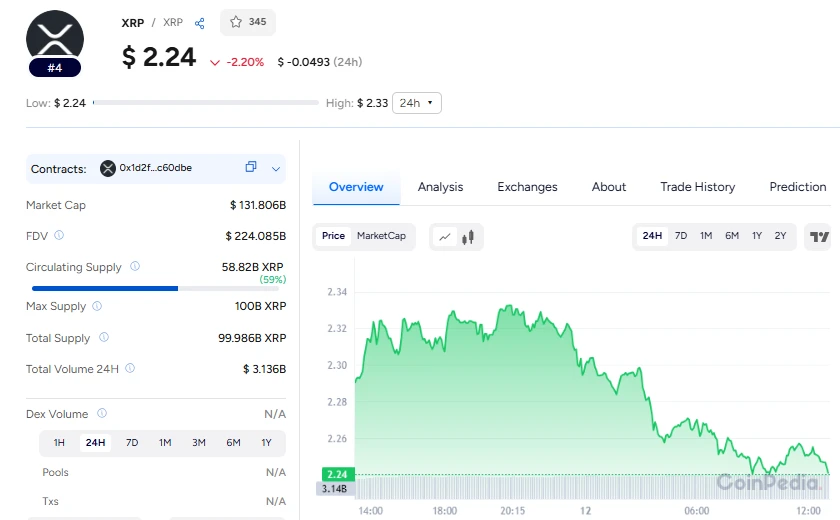Click the Dex Volume info icon
This screenshot has width=840, height=520.
coord(102,413)
